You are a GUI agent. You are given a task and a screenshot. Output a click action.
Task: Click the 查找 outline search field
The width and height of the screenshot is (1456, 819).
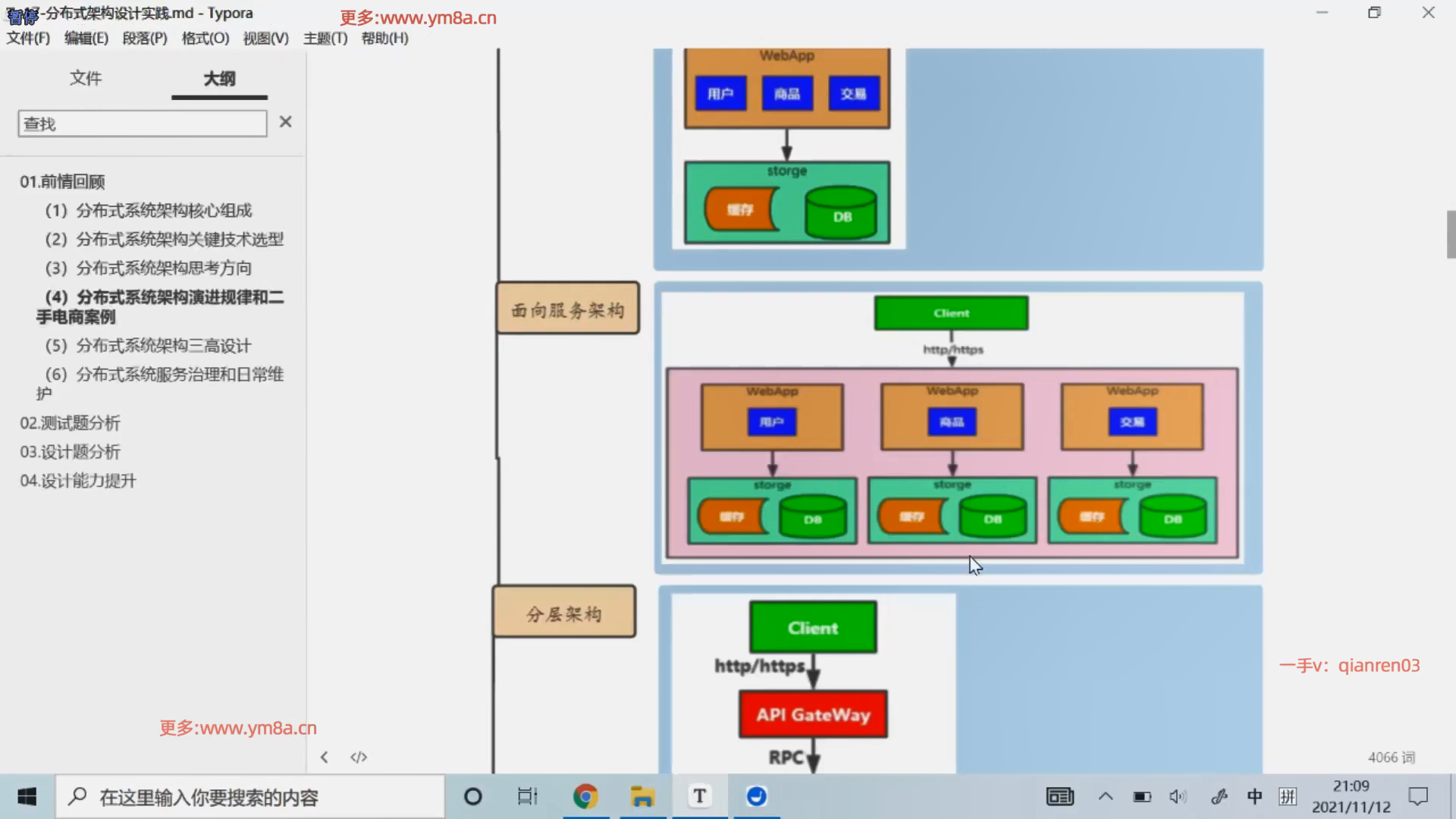coord(143,124)
